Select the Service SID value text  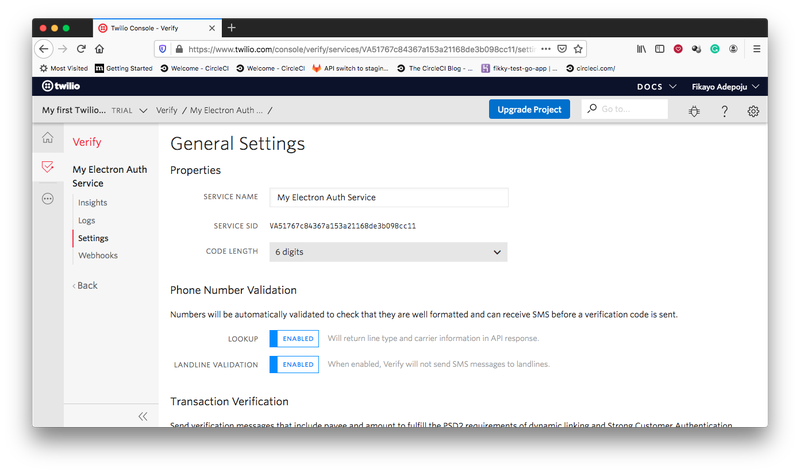342,226
